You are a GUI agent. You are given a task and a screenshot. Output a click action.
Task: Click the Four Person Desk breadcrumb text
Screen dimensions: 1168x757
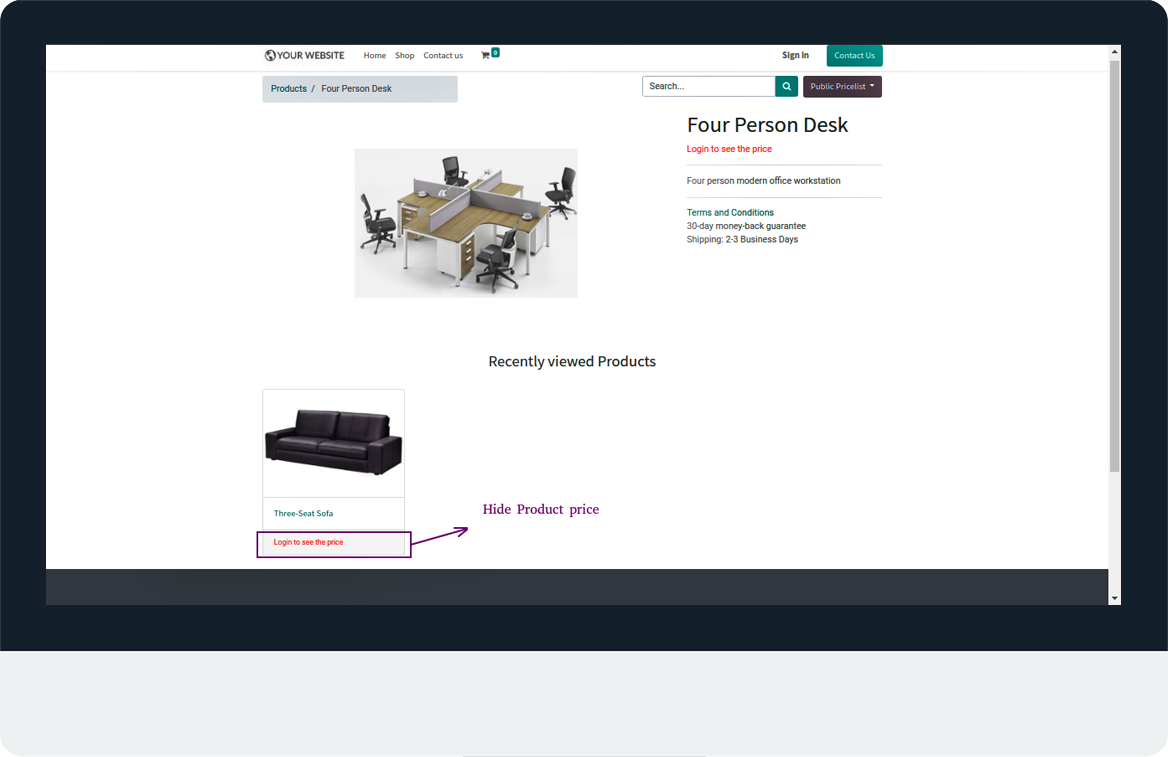(356, 89)
